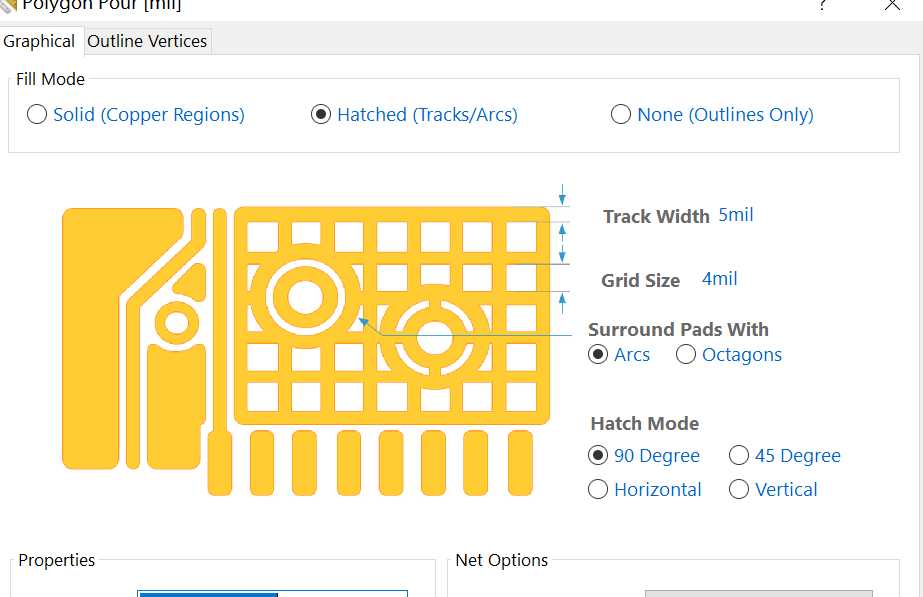
Task: Edit the Grid Size 4mil value
Action: tap(719, 278)
